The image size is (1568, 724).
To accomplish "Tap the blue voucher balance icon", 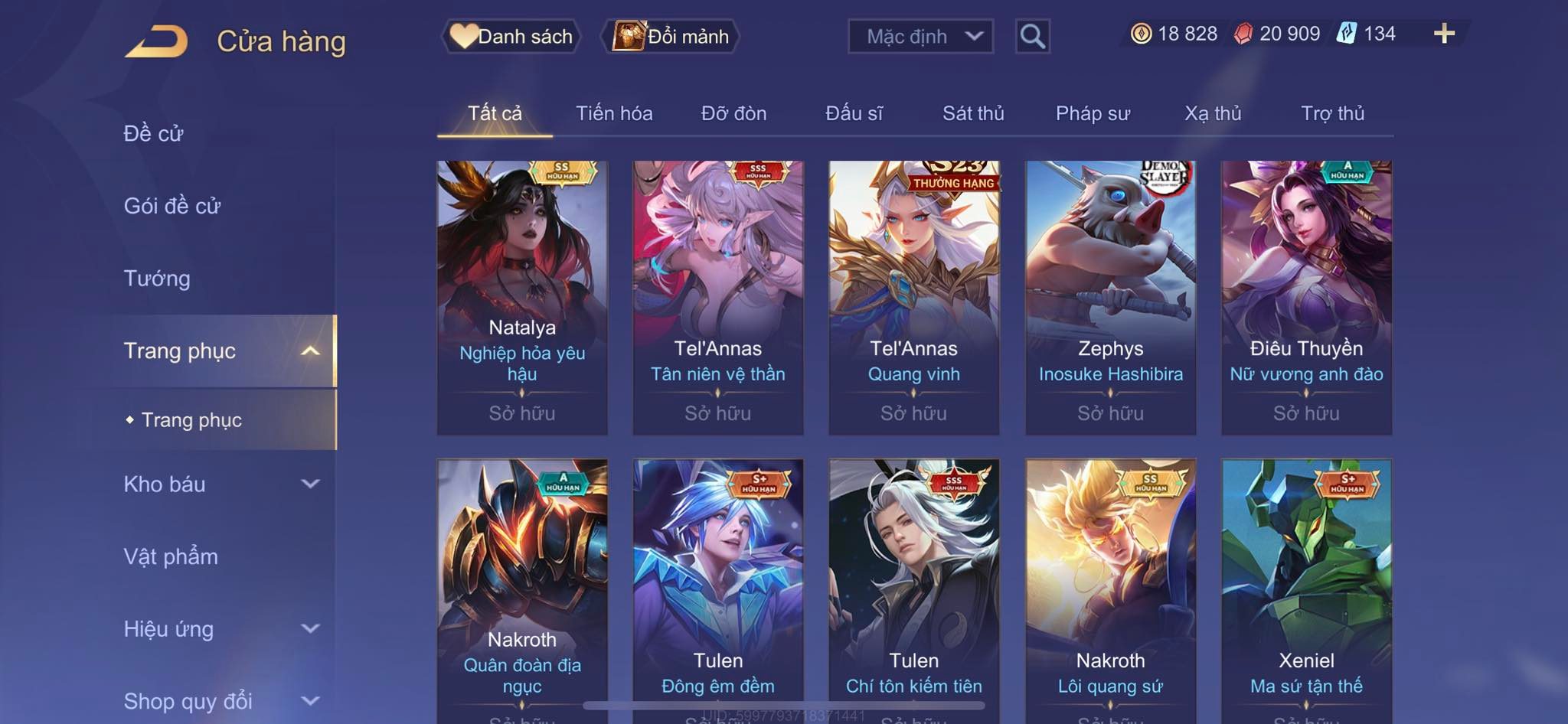I will 1347,34.
